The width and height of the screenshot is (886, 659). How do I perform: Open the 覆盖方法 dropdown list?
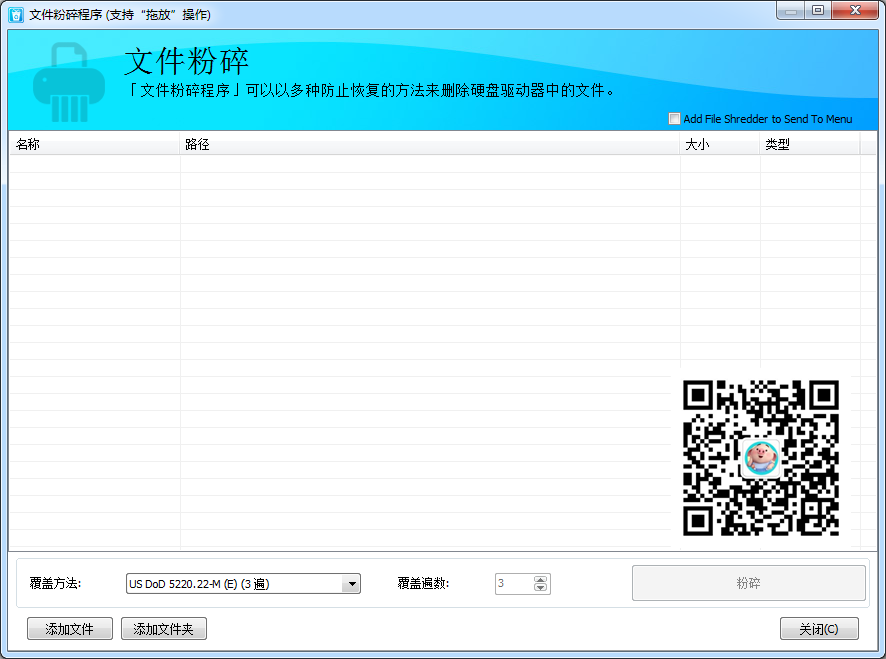click(x=351, y=584)
